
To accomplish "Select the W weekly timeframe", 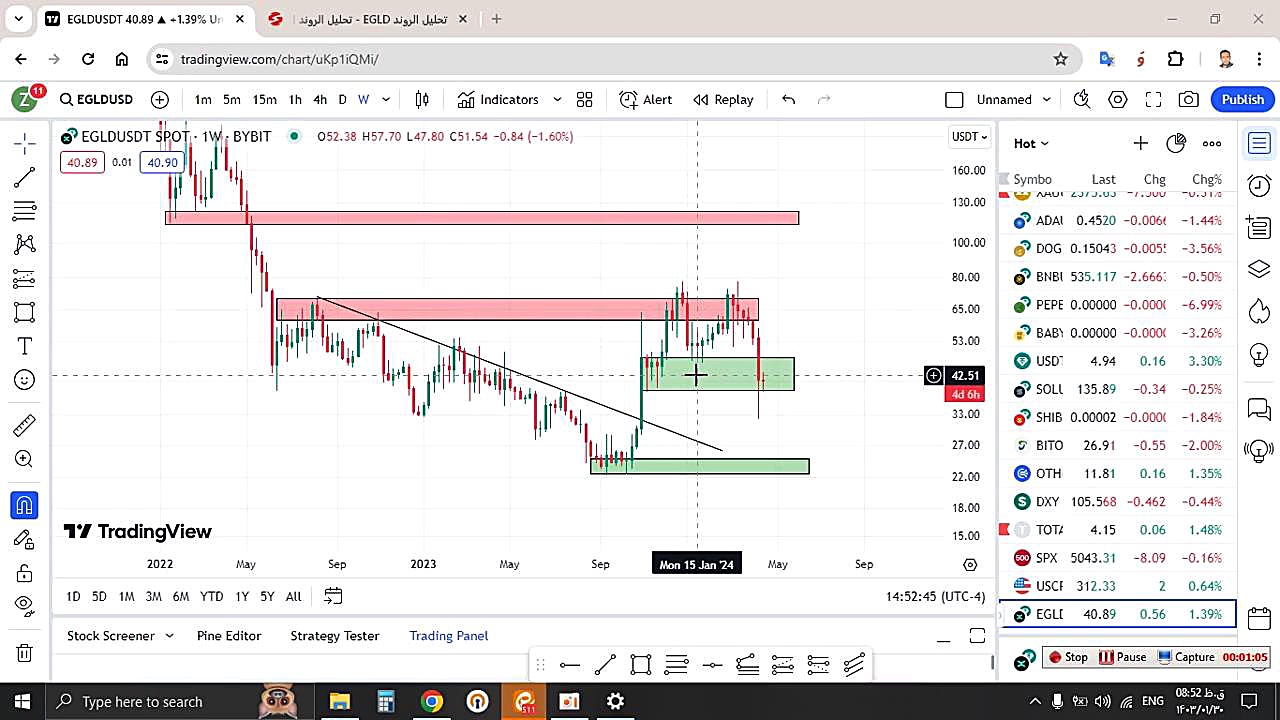I will [363, 99].
